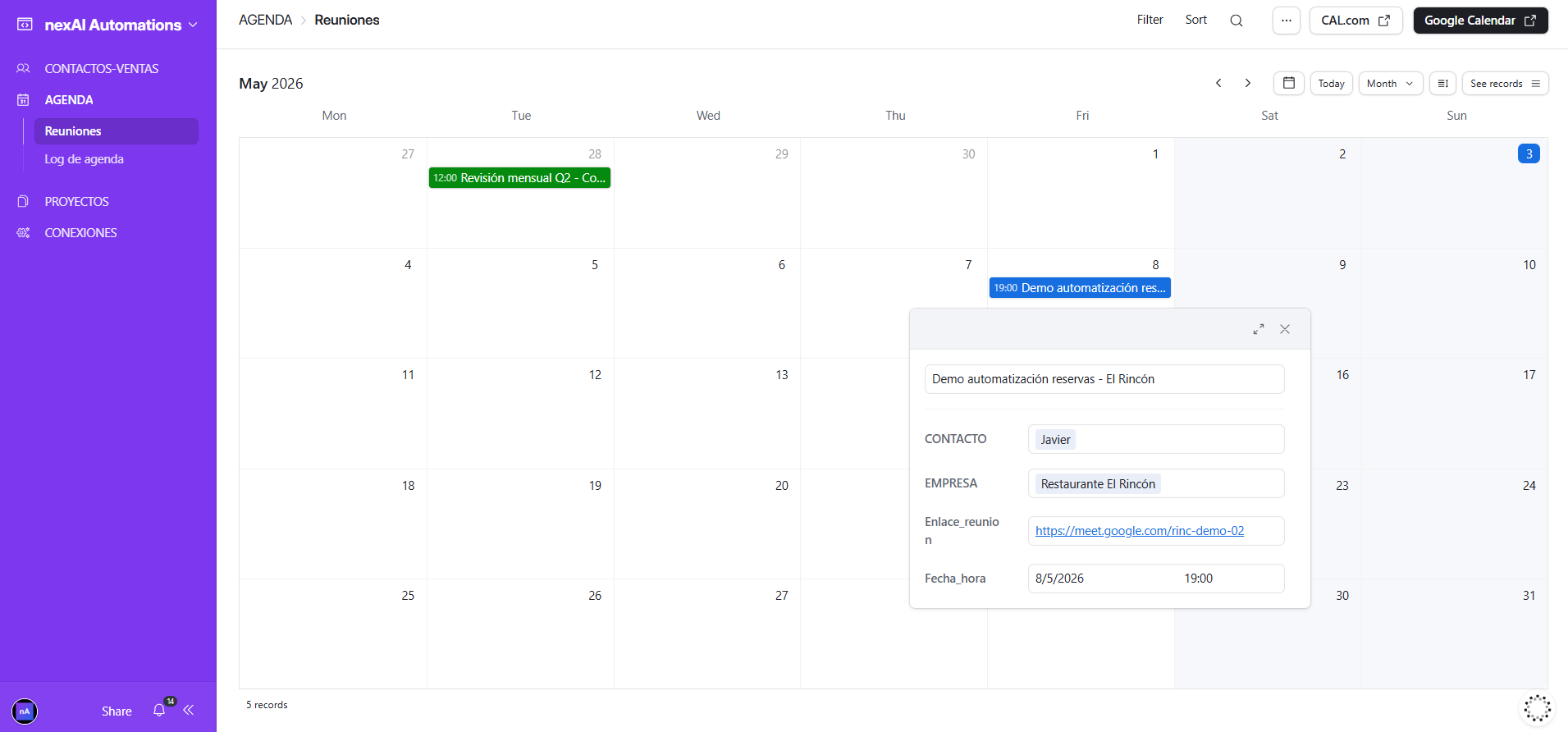Image resolution: width=1568 pixels, height=732 pixels.
Task: Click the CONTACTO field label
Action: [955, 439]
